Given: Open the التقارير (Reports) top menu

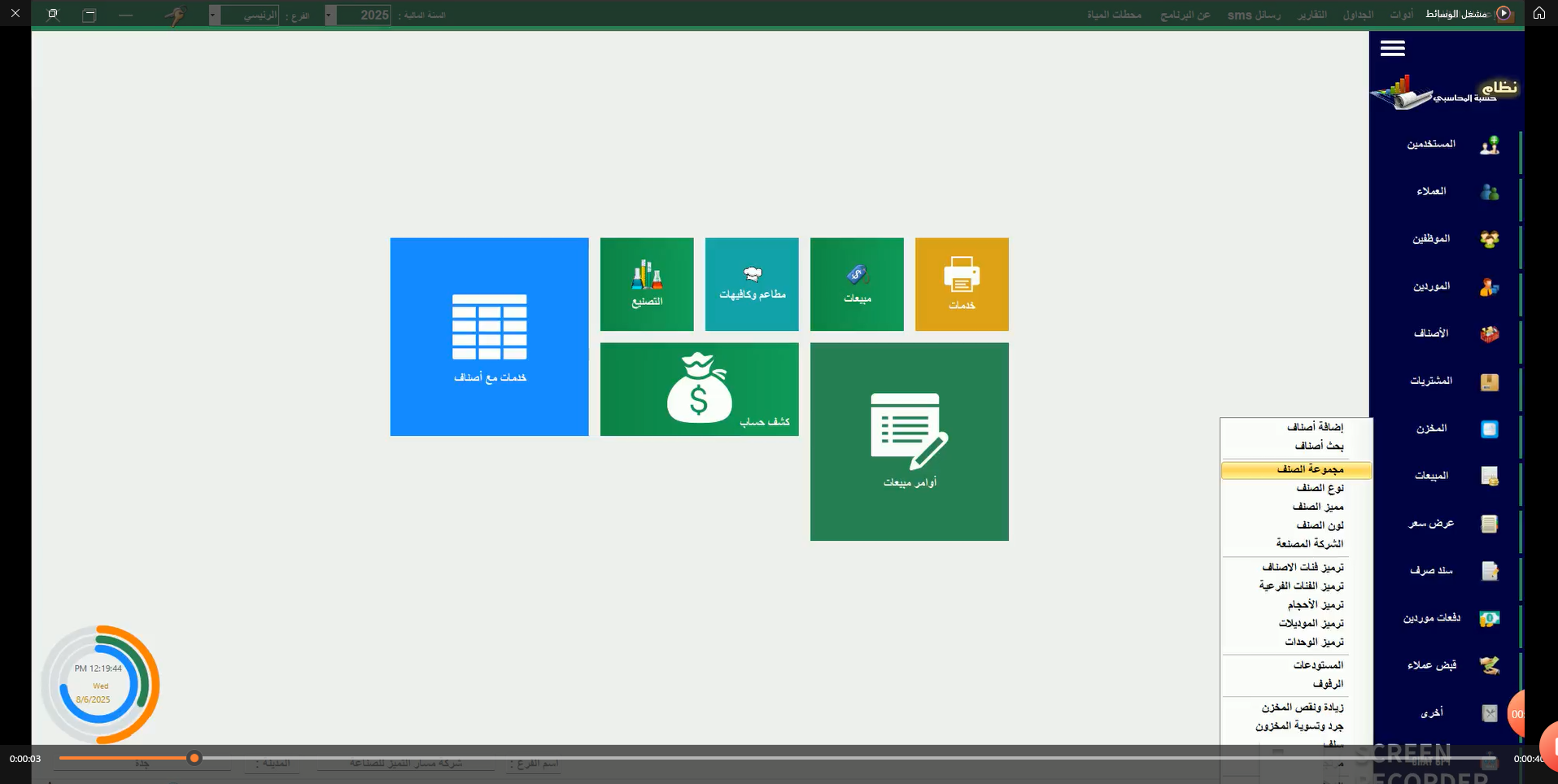Looking at the screenshot, I should pos(1311,15).
